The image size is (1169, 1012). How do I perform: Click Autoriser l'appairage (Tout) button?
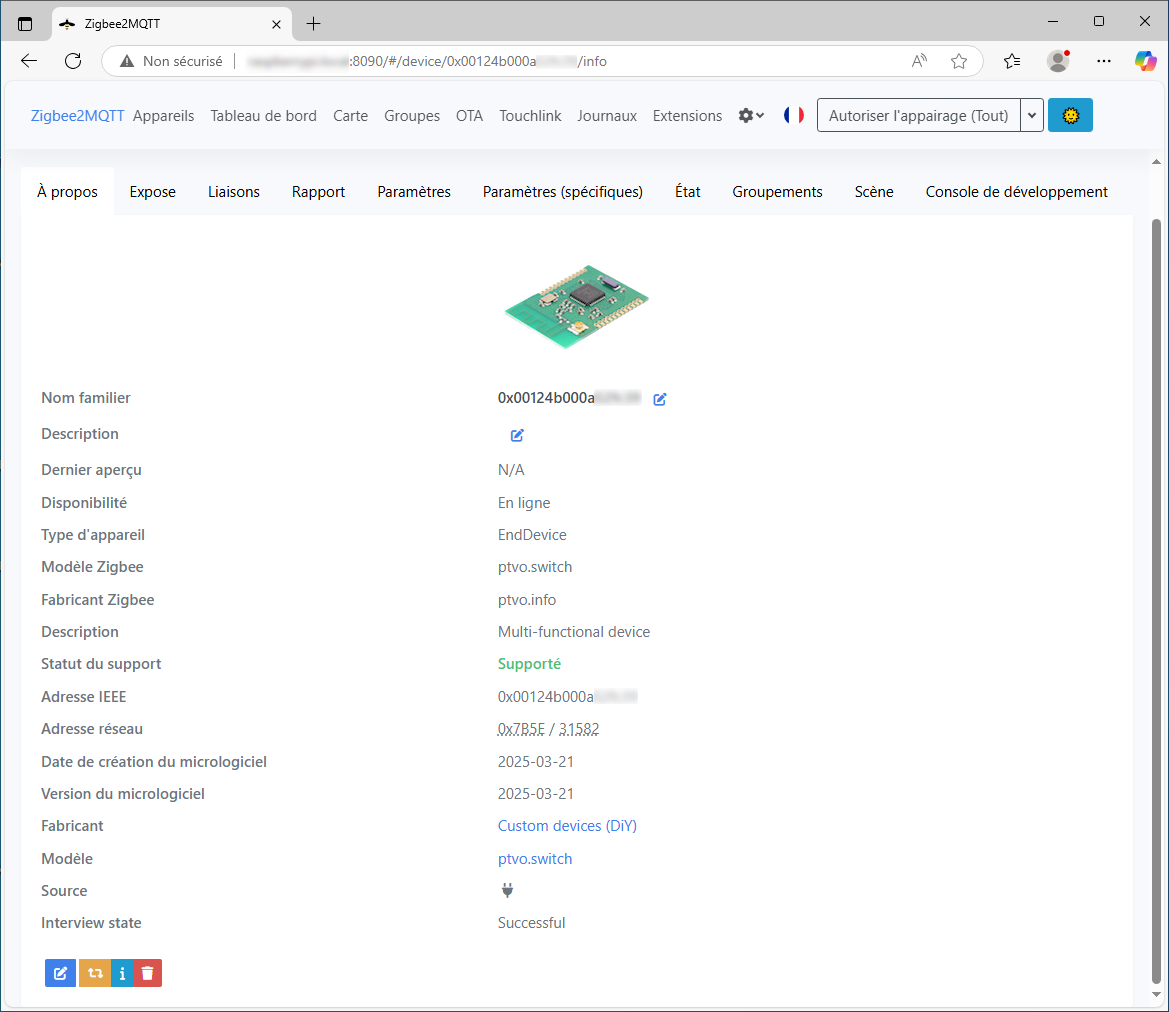[918, 116]
